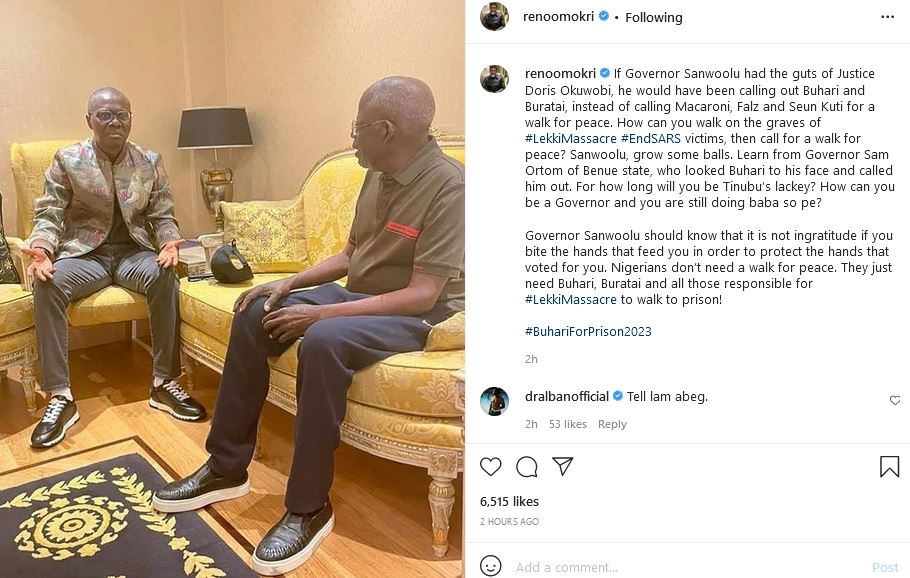Screen dimensions: 910x578
Task: Open the emoji picker smiley icon
Action: click(490, 566)
